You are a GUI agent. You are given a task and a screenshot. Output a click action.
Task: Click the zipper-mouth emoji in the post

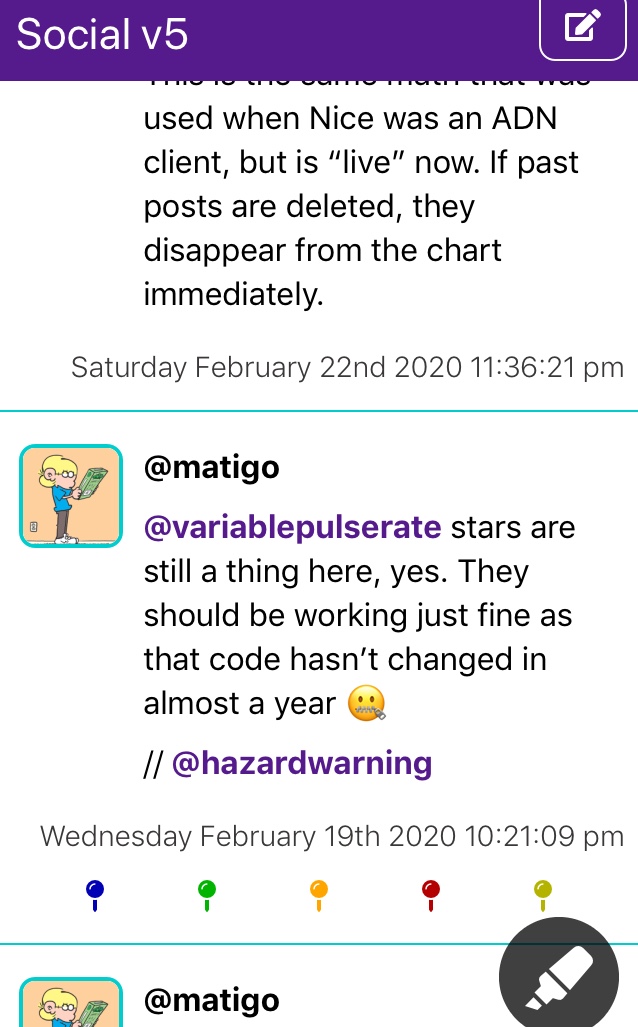point(367,703)
